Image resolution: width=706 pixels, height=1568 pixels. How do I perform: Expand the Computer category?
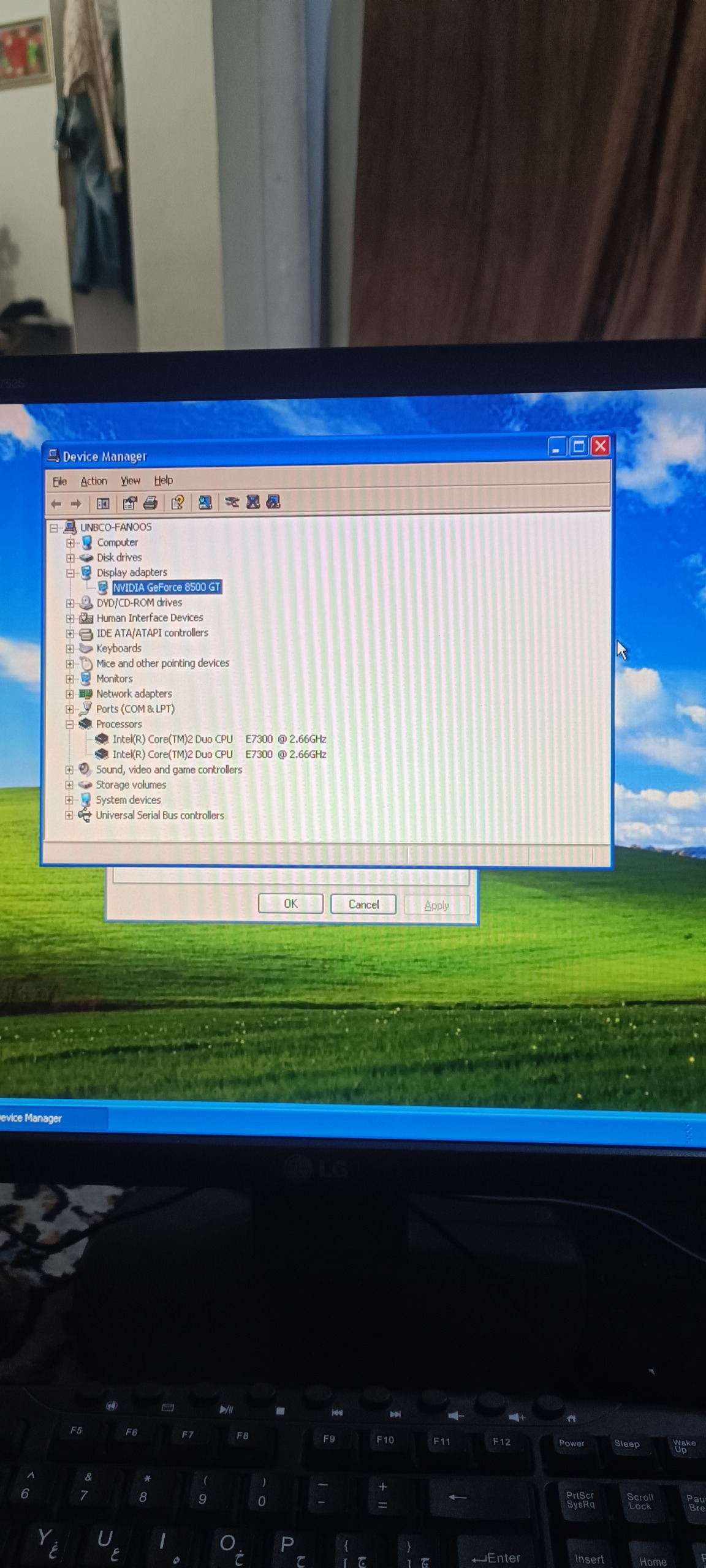[x=70, y=543]
